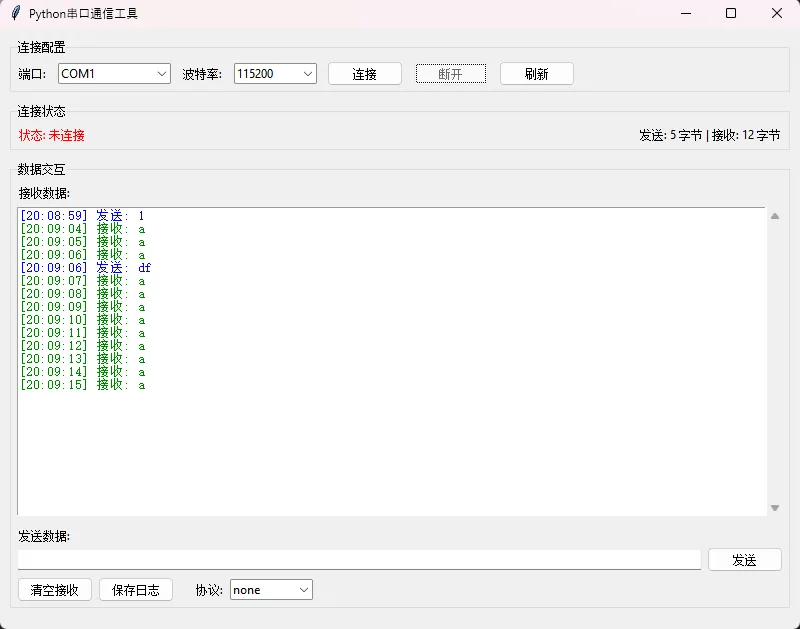The height and width of the screenshot is (629, 800).
Task: Click the 连接 button
Action: click(x=364, y=74)
